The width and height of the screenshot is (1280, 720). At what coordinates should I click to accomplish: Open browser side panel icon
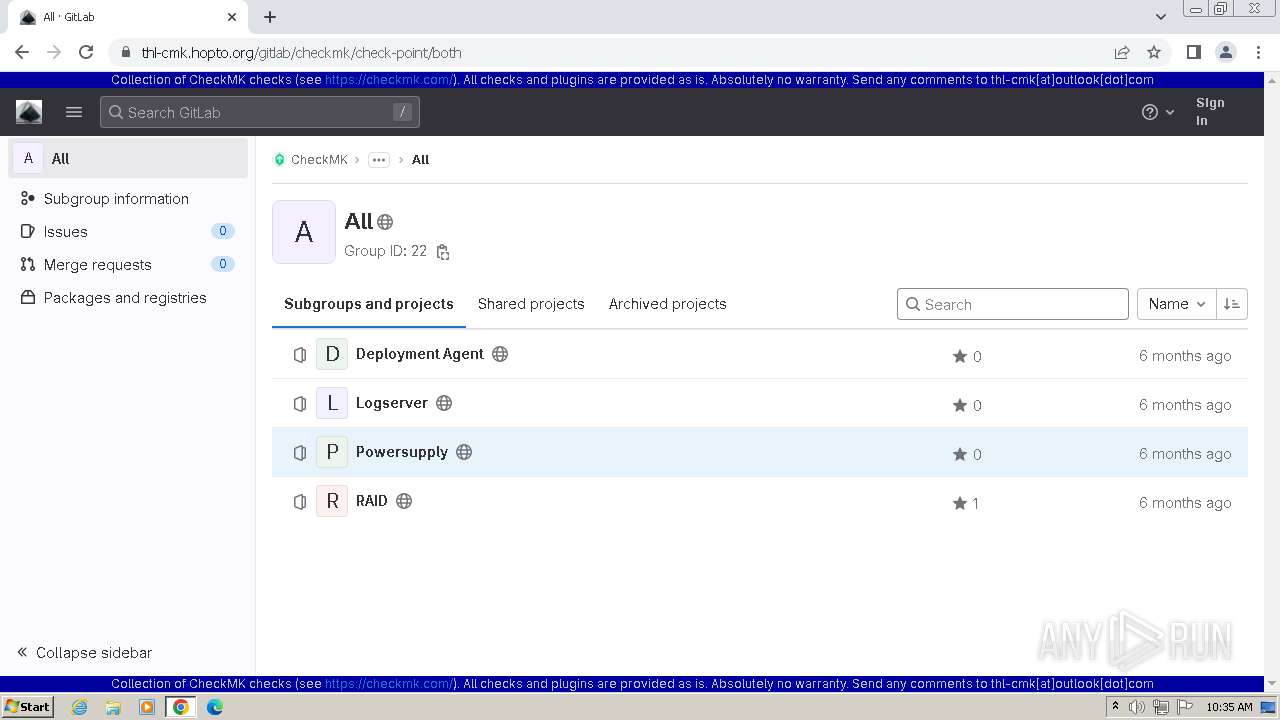(x=1193, y=52)
